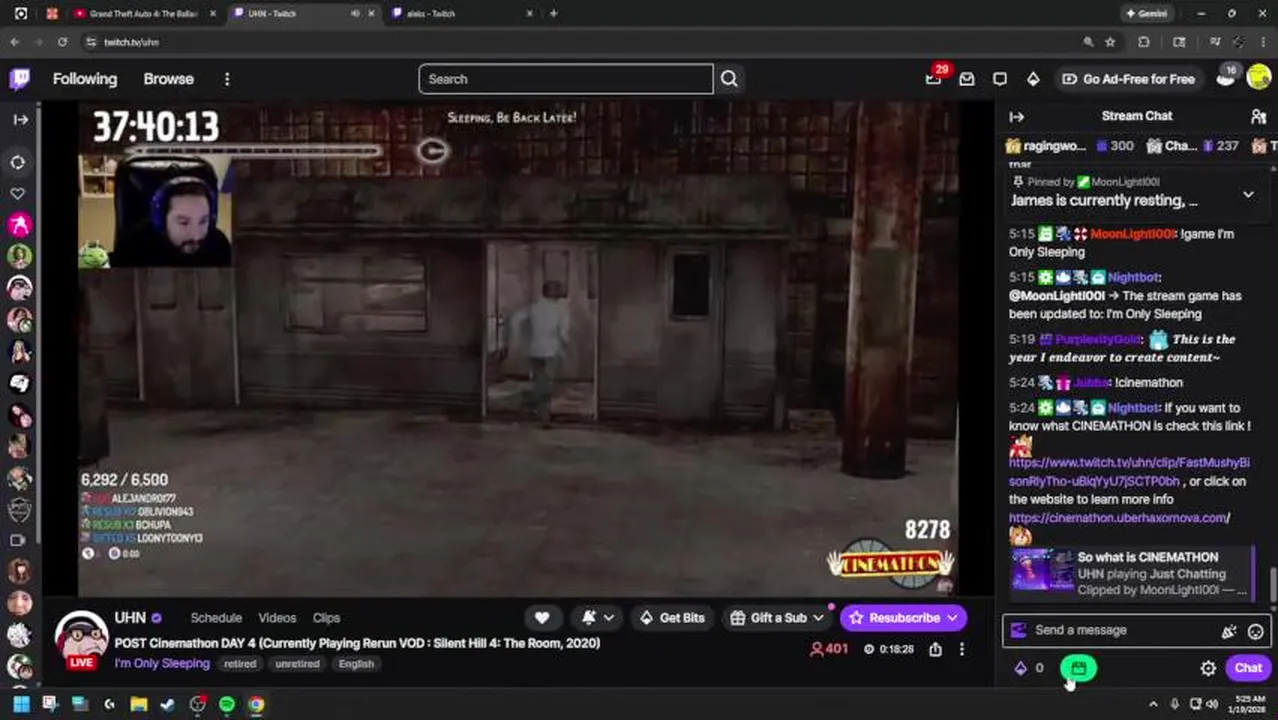Open the cinemathon.uberhaxornova.com link
The width and height of the screenshot is (1278, 720).
1119,518
